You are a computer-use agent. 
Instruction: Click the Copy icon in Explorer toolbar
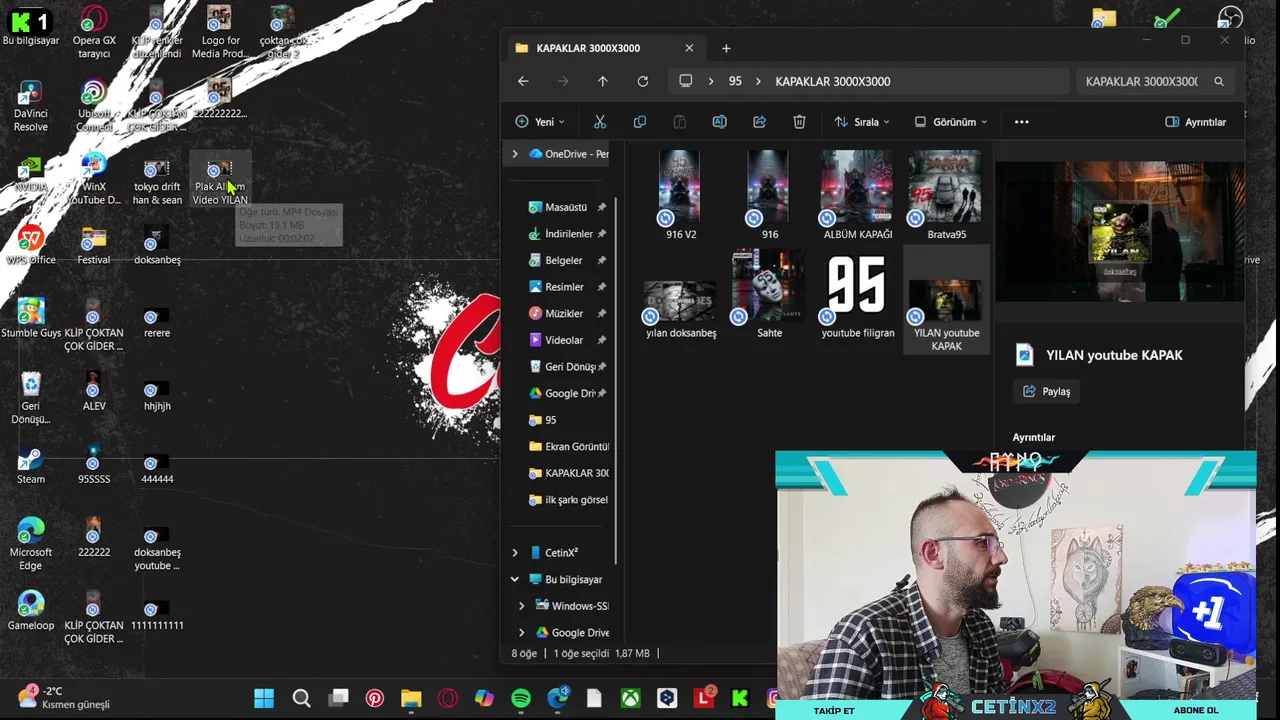[x=640, y=122]
